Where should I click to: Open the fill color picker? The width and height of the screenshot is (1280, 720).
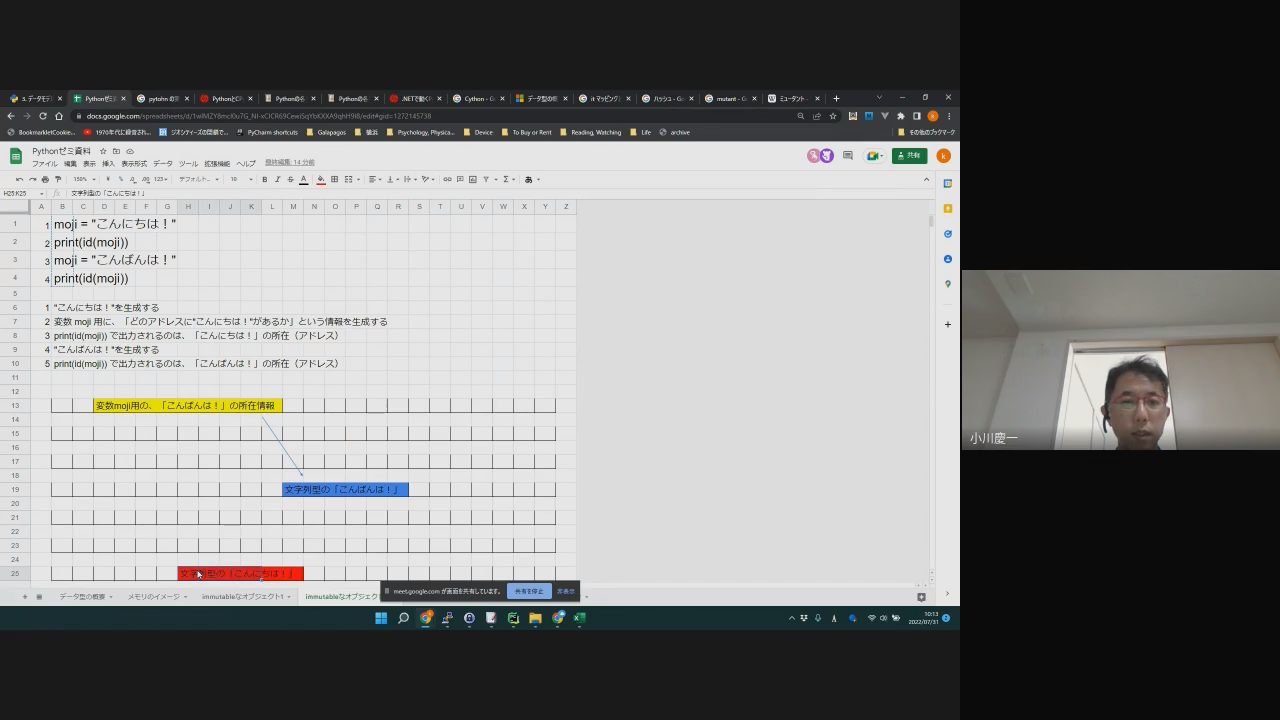coord(321,180)
